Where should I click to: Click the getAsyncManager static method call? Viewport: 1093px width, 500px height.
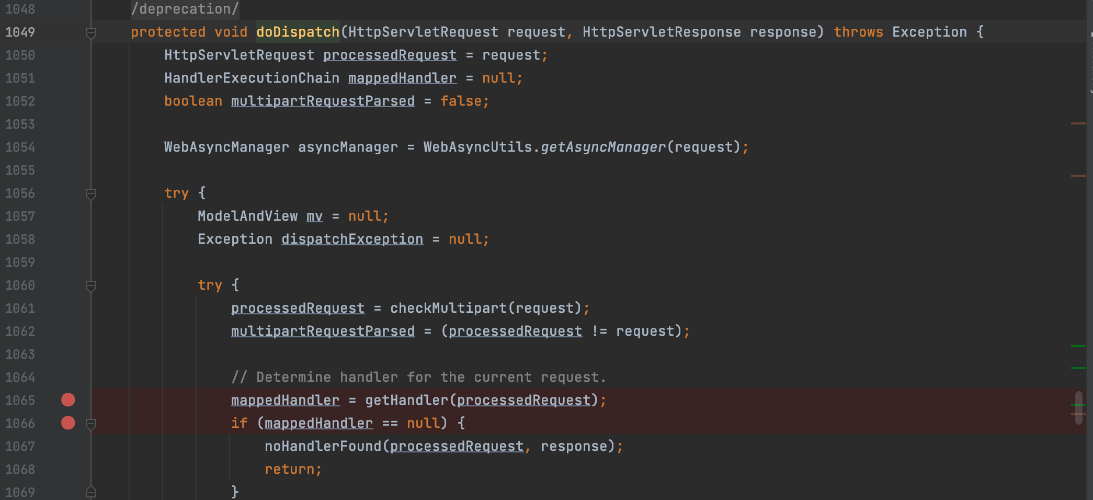click(x=603, y=147)
